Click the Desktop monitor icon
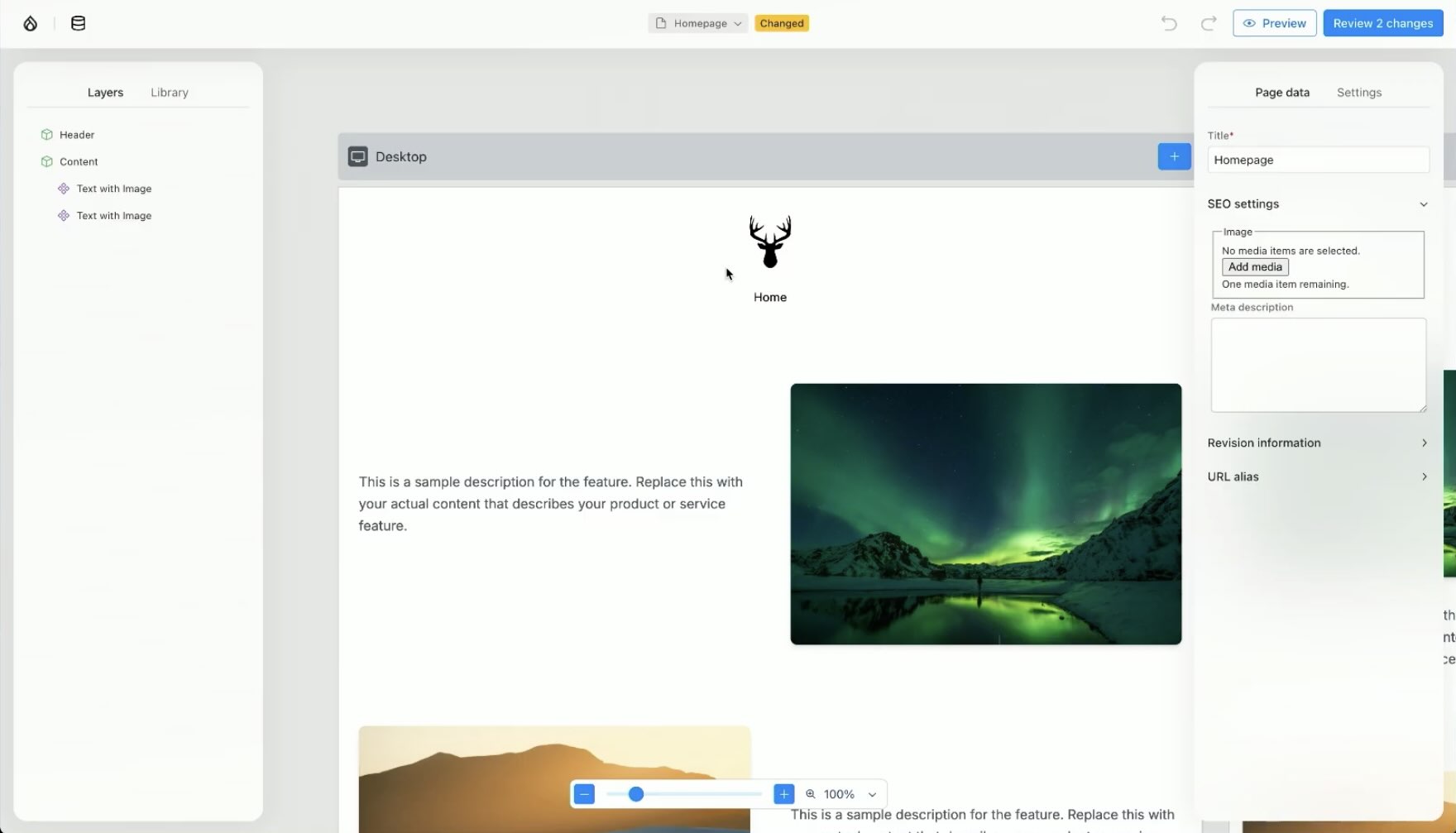Viewport: 1456px width, 833px height. [357, 156]
